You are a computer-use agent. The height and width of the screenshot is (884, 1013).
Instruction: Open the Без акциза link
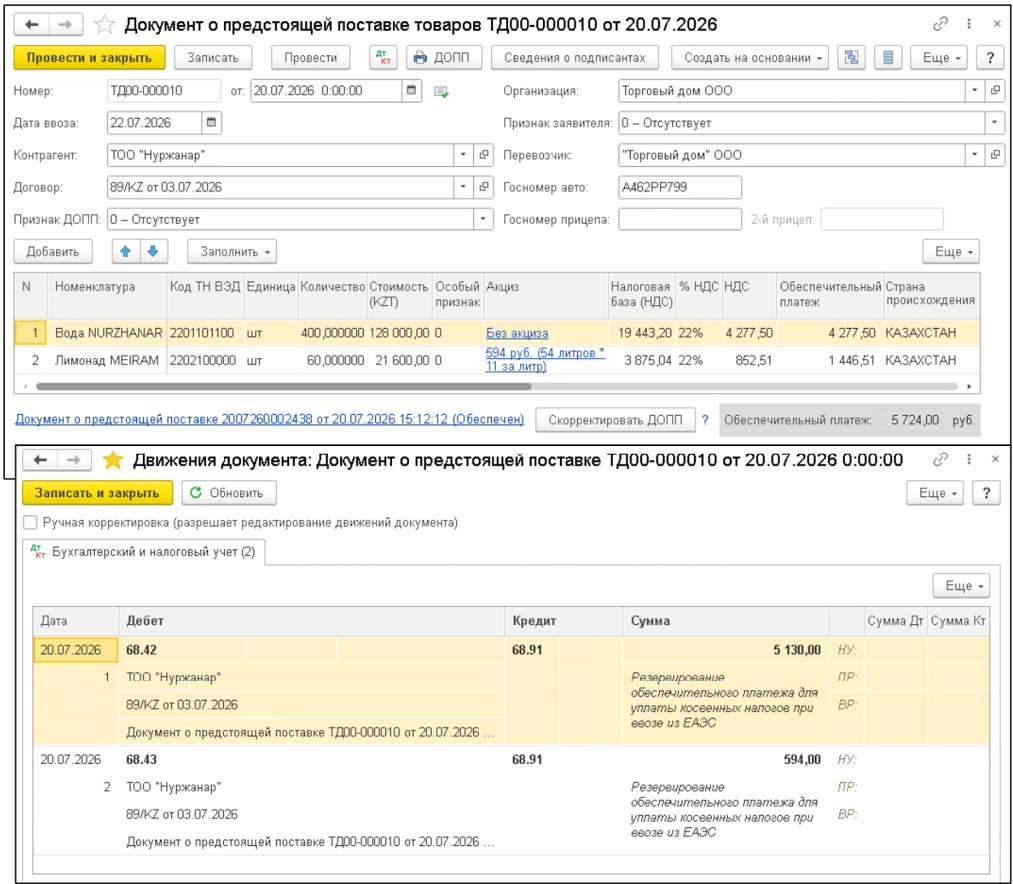[517, 333]
